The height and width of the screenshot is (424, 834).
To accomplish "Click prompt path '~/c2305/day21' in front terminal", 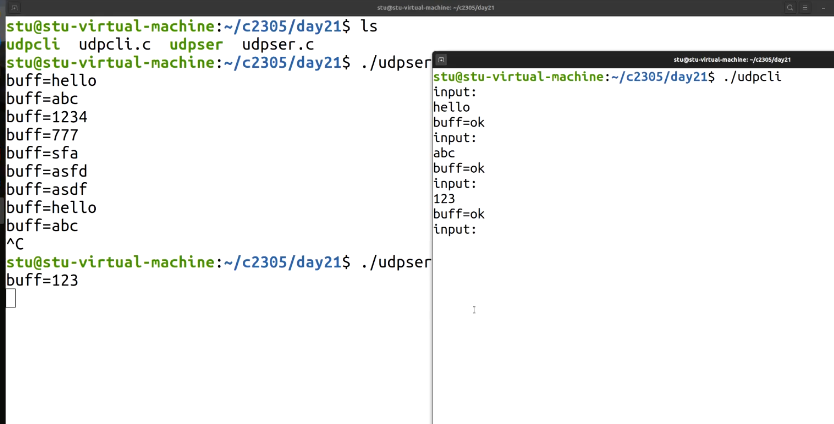I will pos(659,77).
